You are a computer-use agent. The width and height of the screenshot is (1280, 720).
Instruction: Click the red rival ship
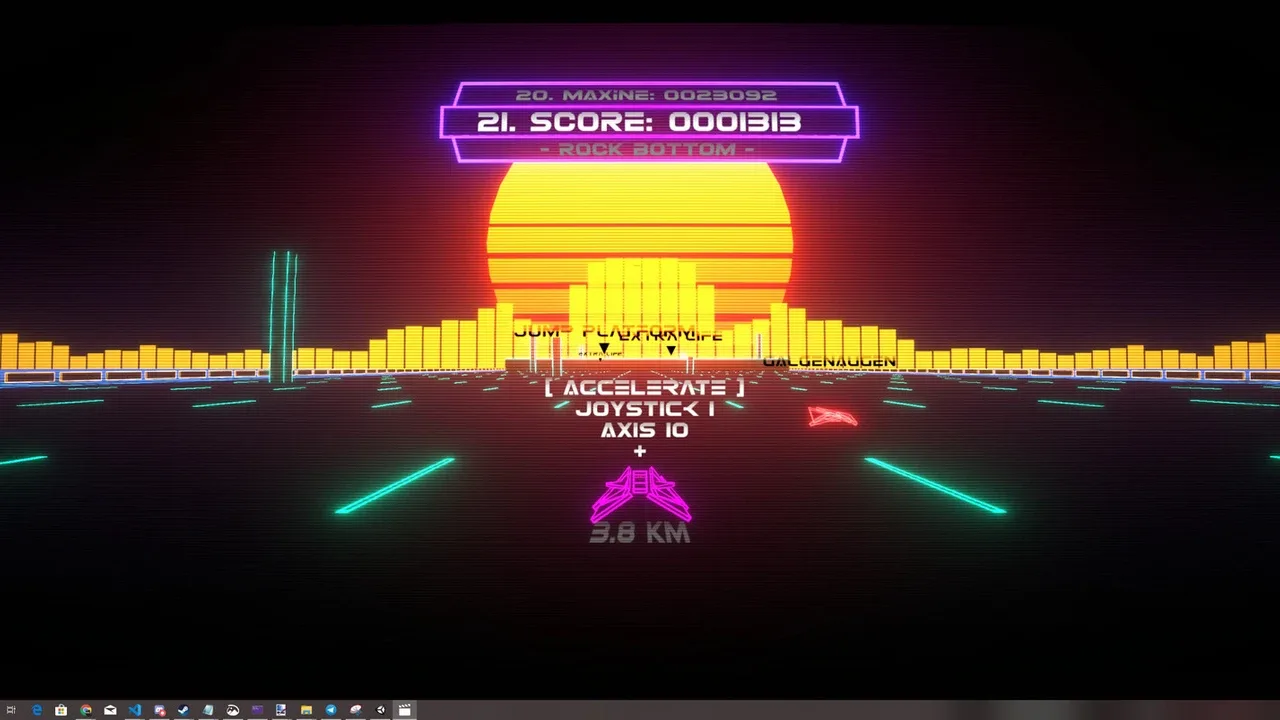[833, 416]
